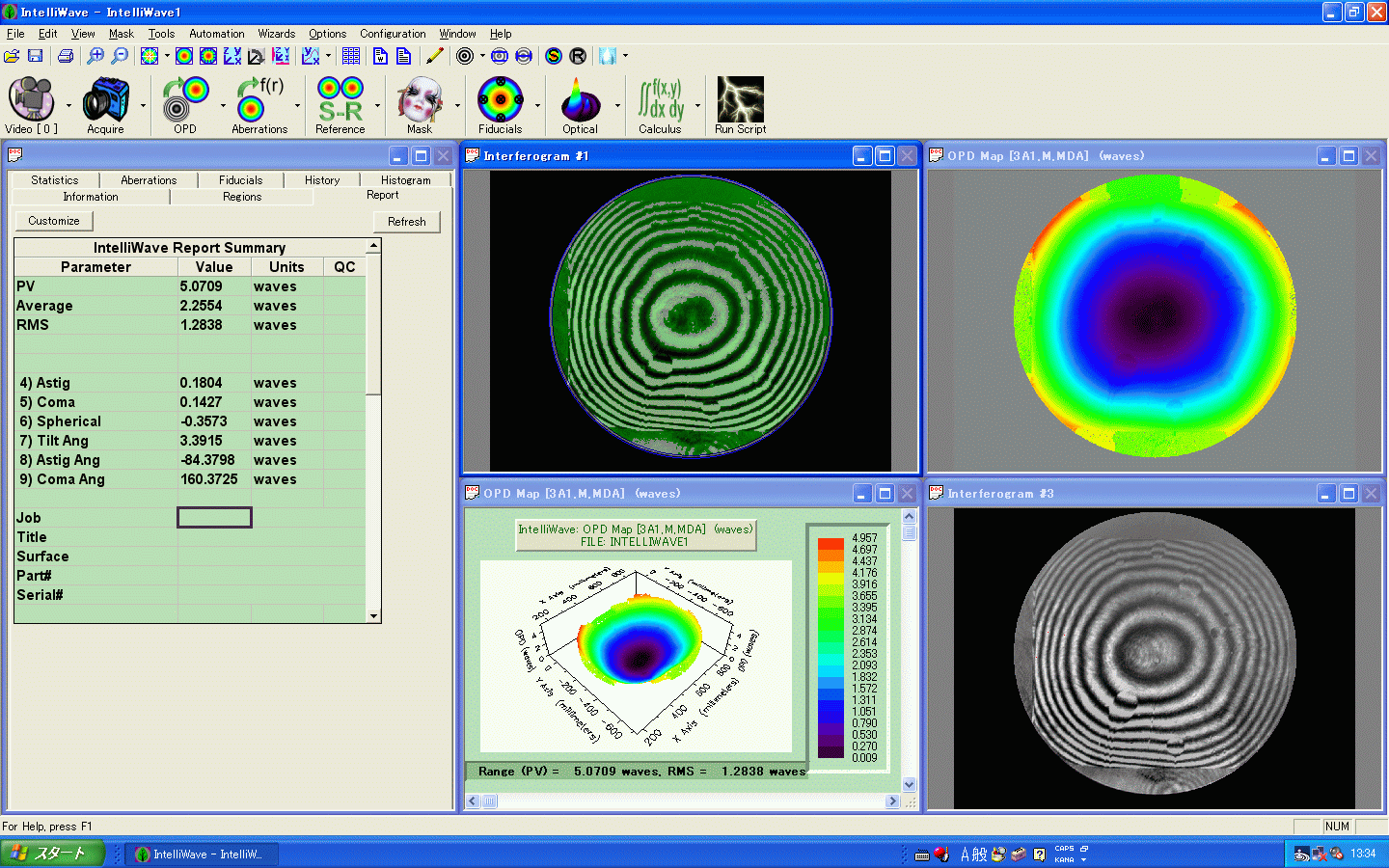
Task: Click the OPD 3D plot horizontal scrollbar
Action: (683, 801)
